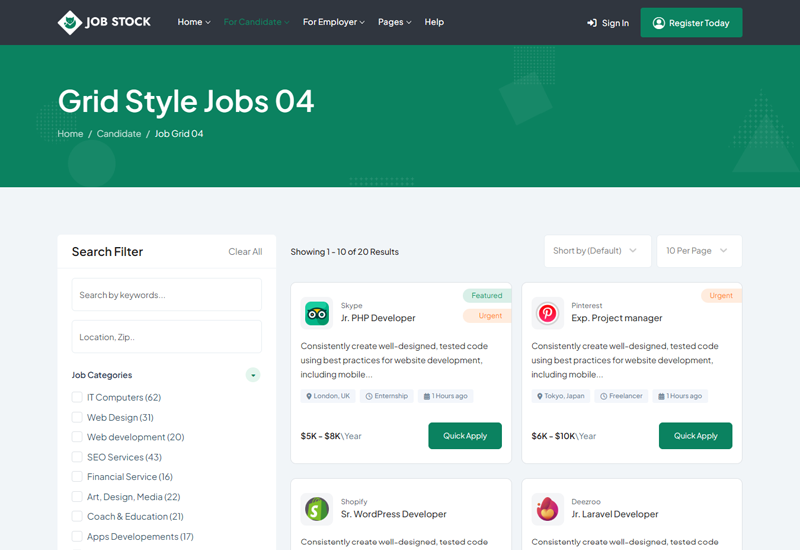This screenshot has width=800, height=550.
Task: Expand the Pages menu
Action: pos(394,22)
